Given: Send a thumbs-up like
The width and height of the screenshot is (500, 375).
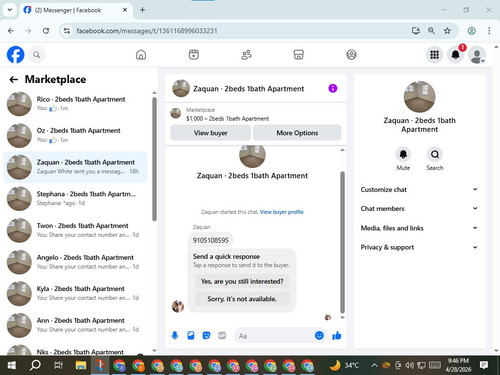Looking at the screenshot, I should click(x=337, y=335).
